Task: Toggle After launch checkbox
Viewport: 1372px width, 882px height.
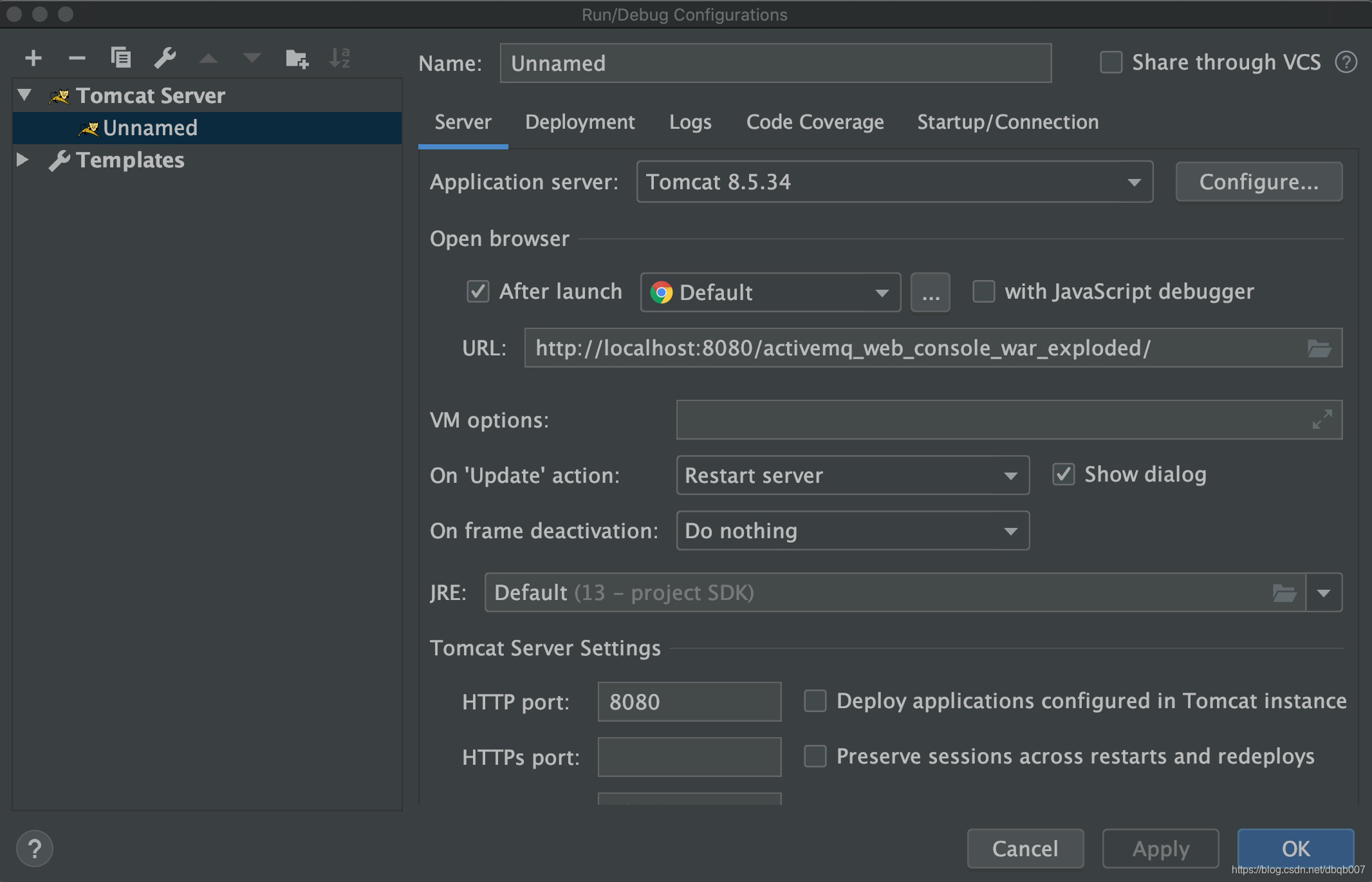Action: [x=478, y=292]
